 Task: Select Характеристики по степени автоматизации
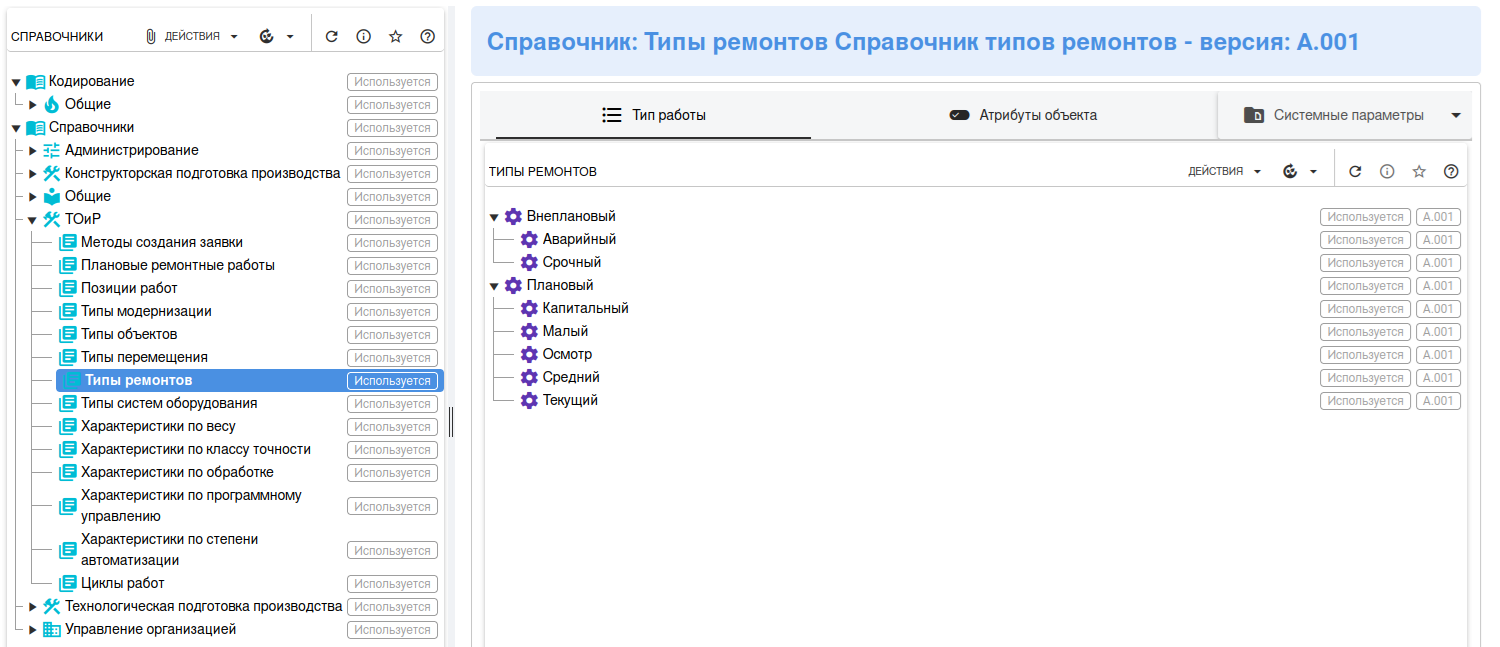169,550
